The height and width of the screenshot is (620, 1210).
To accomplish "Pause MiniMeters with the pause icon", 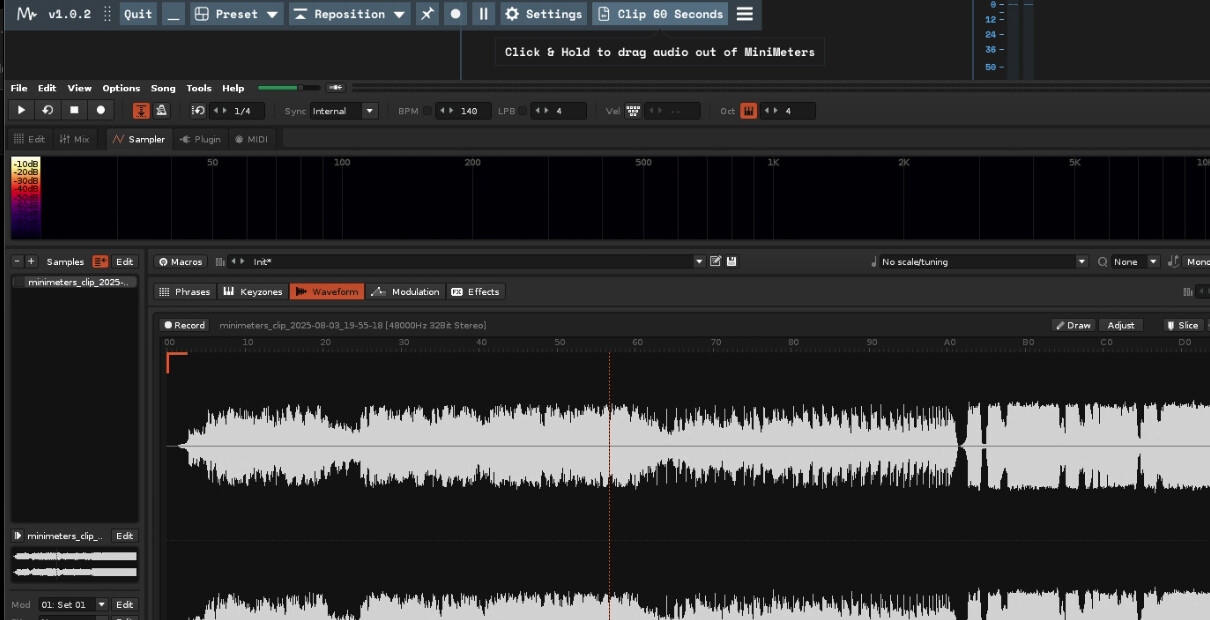I will pyautogui.click(x=483, y=14).
